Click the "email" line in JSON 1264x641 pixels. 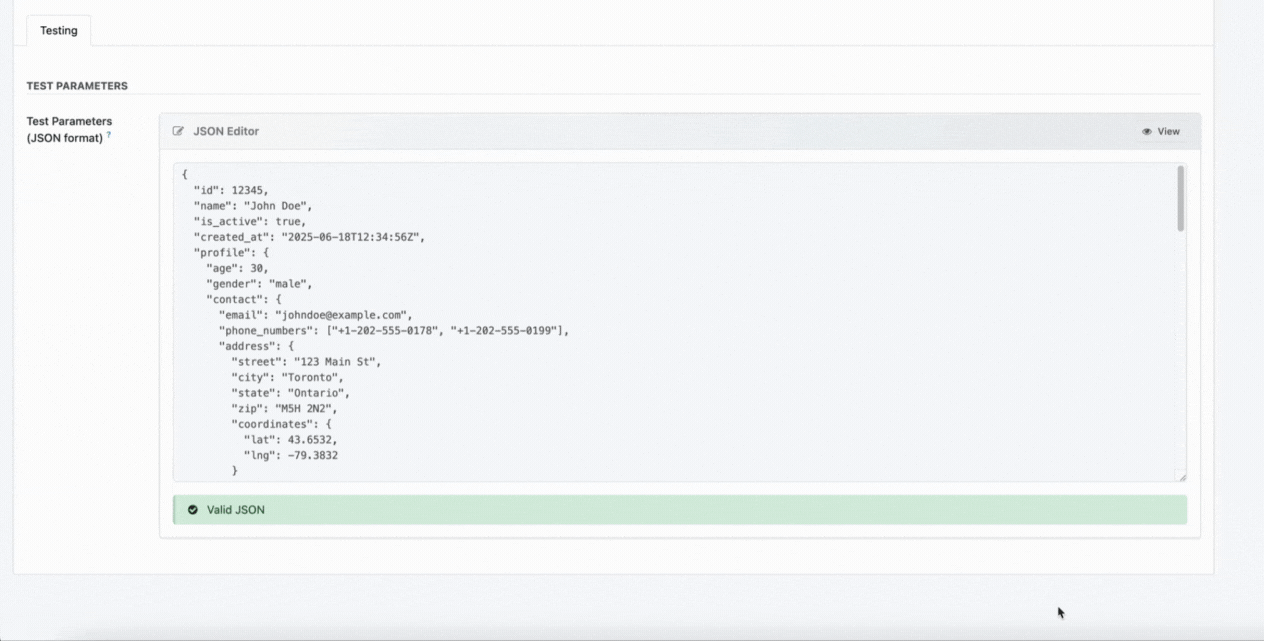pos(315,314)
